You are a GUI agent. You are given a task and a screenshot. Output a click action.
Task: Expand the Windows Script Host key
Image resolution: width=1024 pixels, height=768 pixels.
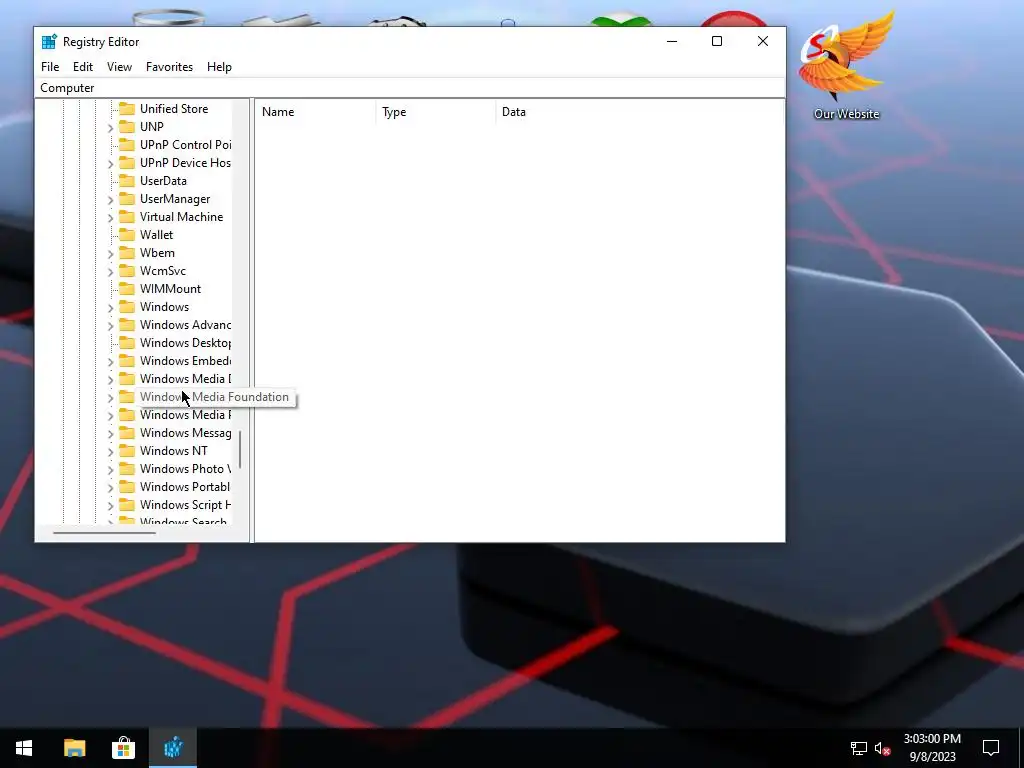coord(110,505)
